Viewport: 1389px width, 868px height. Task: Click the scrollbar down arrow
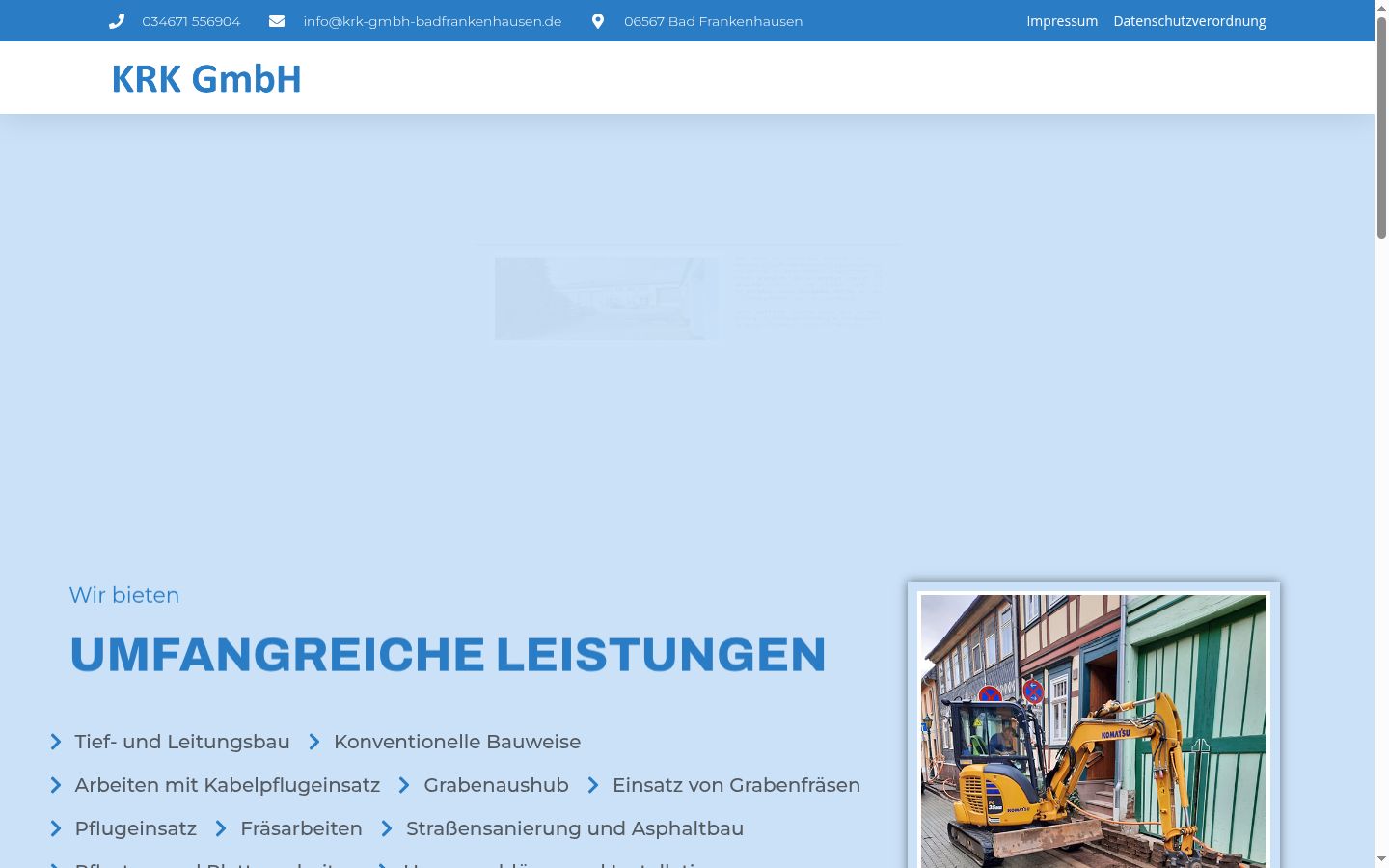(x=1381, y=858)
